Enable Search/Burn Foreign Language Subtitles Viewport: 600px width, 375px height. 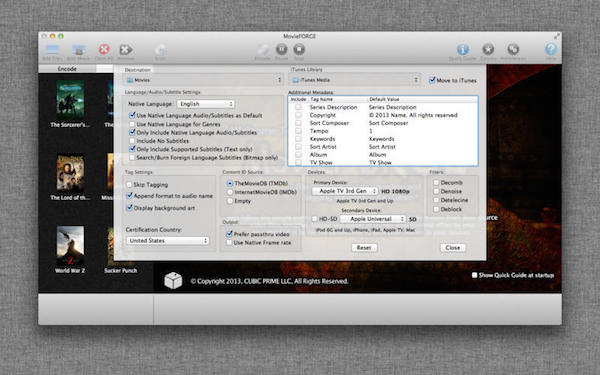coord(132,158)
